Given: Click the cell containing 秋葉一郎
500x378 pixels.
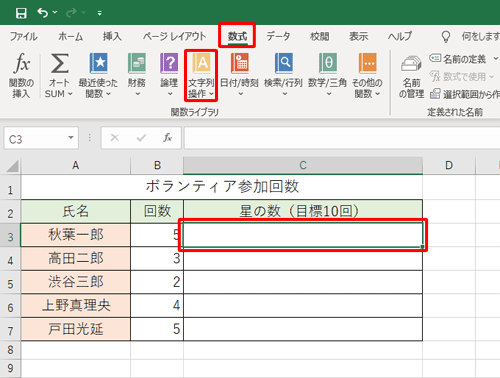Looking at the screenshot, I should [x=76, y=235].
